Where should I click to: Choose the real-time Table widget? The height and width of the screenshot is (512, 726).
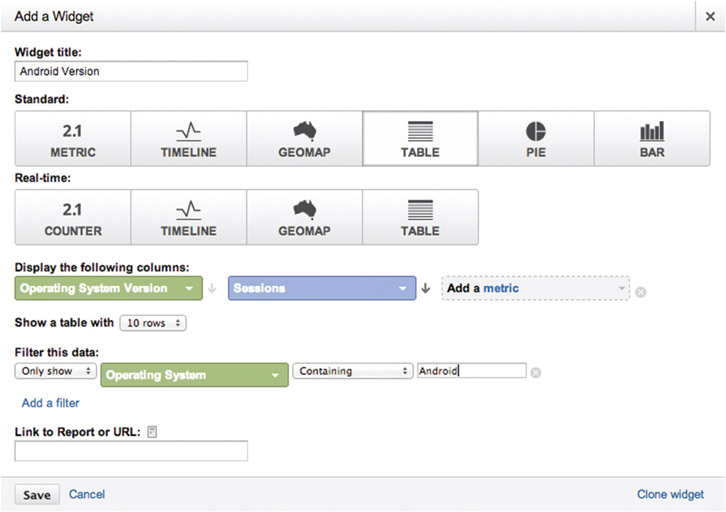[420, 217]
